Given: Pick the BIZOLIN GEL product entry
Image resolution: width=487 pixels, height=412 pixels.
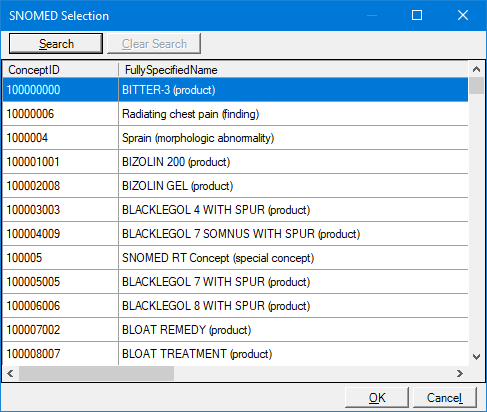Looking at the screenshot, I should (x=235, y=186).
